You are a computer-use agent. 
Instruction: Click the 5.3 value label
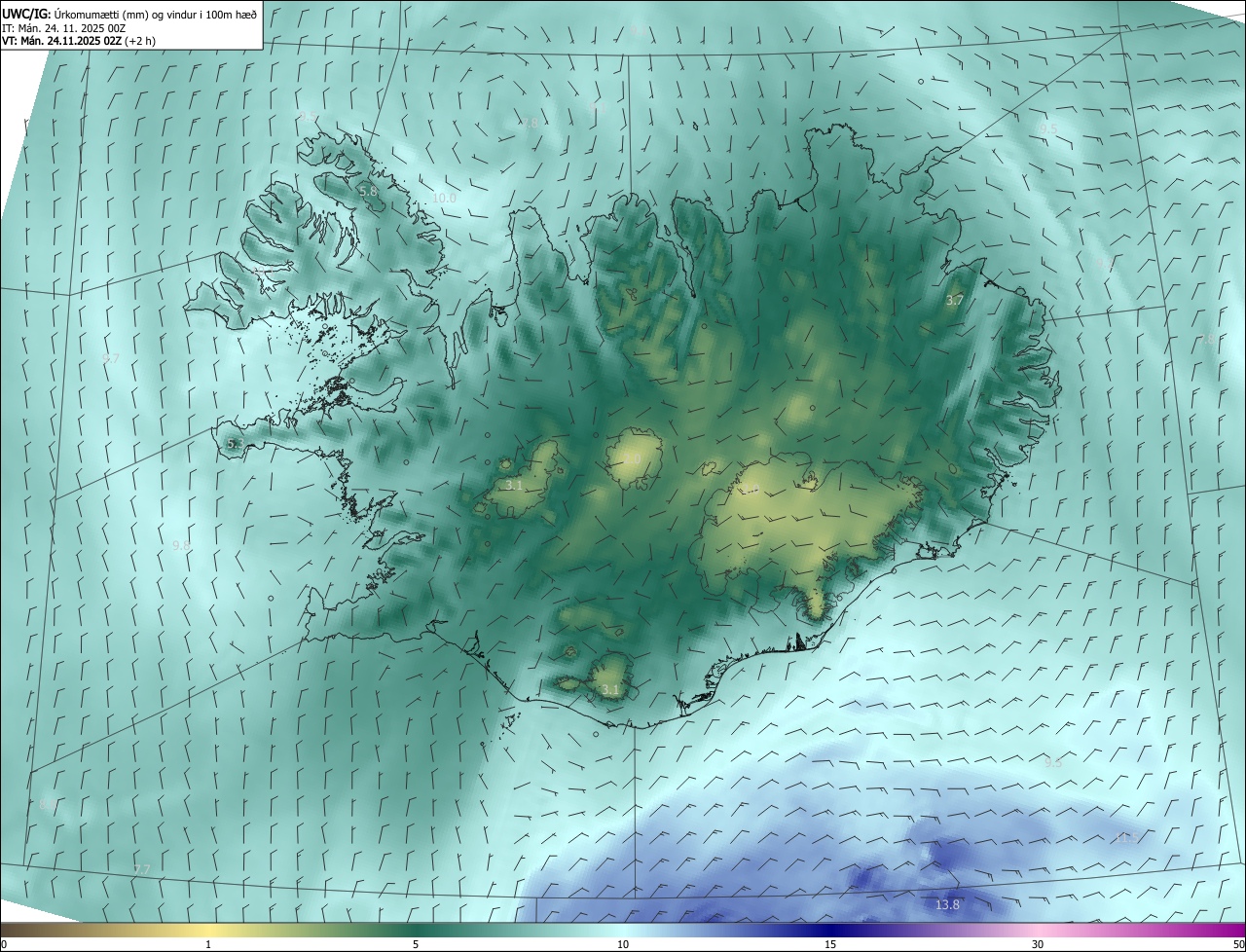(x=235, y=444)
